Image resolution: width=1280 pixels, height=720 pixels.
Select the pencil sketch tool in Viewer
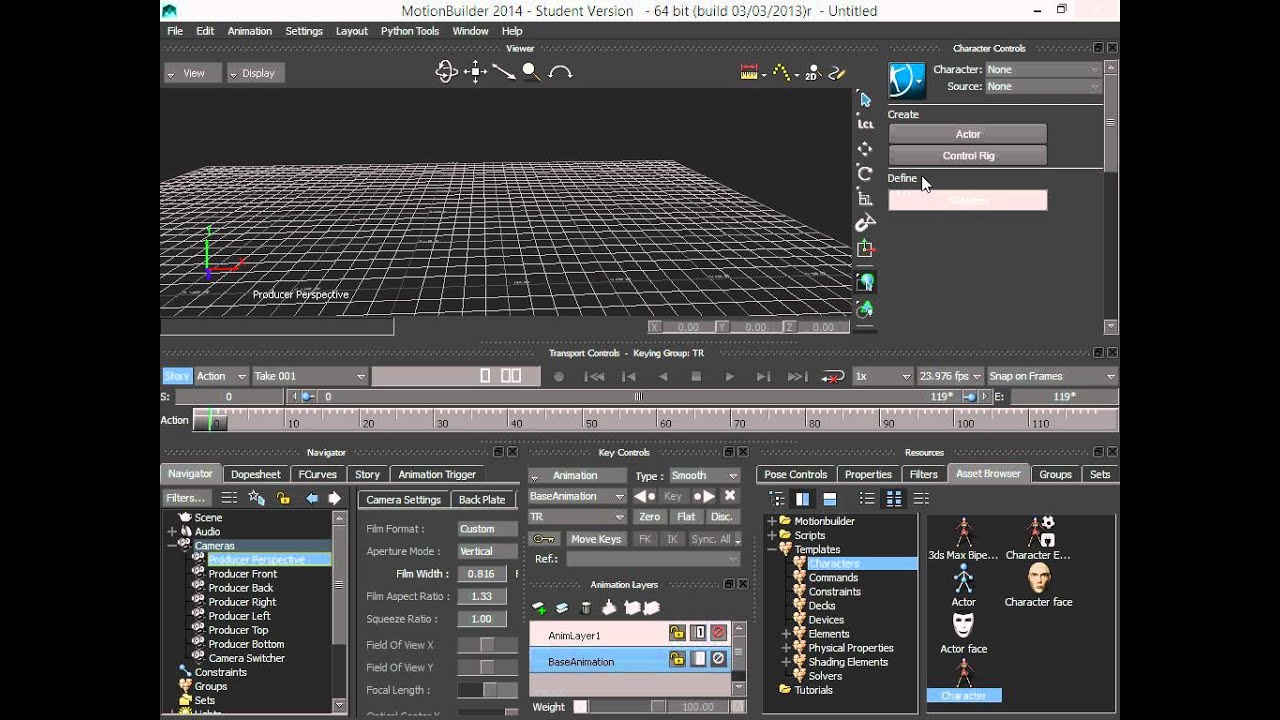838,72
